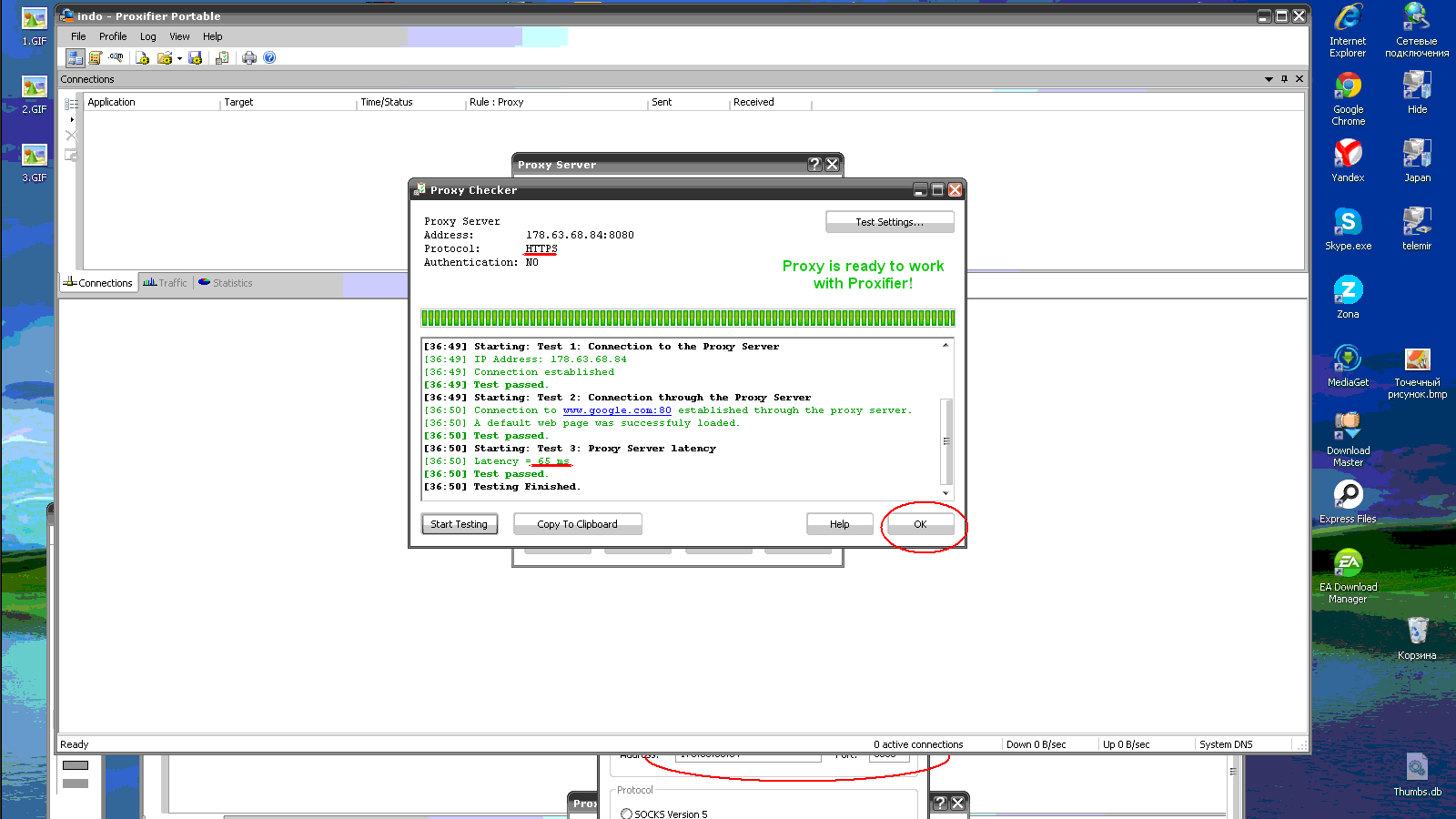Screen dimensions: 1456x819
Task: Open the Internet Explorer desktop icon
Action: (x=1348, y=30)
